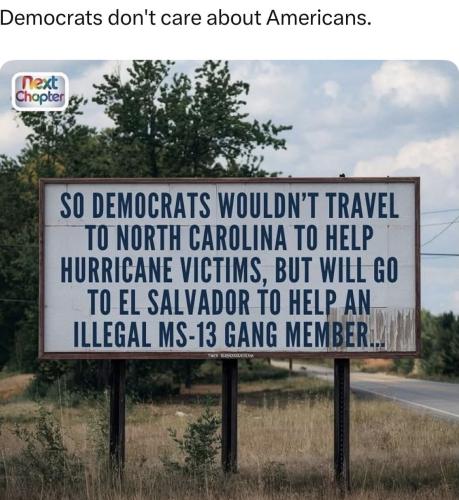459x500 pixels.
Task: Click the smudged patch on the billboard corner
Action: [372, 329]
